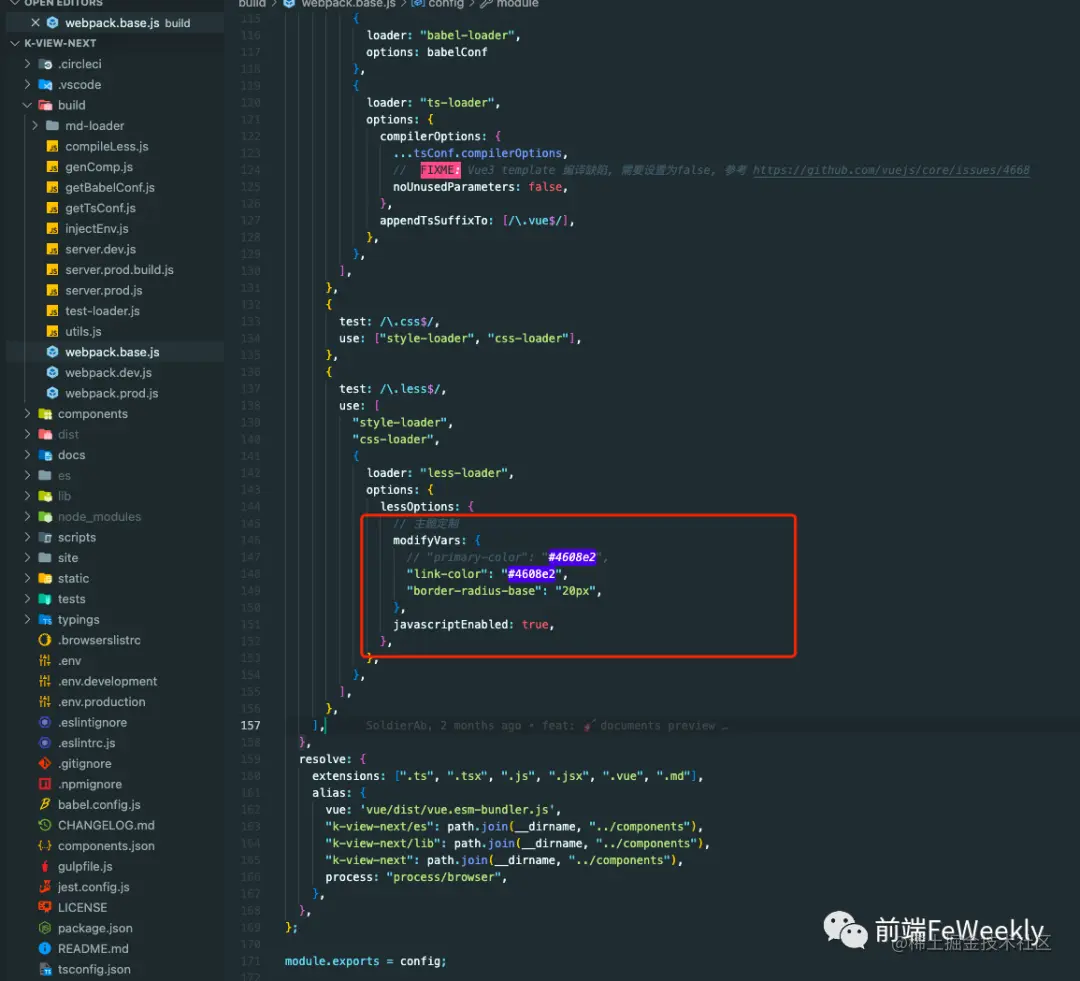Click the module.exports = config line

[x=365, y=961]
